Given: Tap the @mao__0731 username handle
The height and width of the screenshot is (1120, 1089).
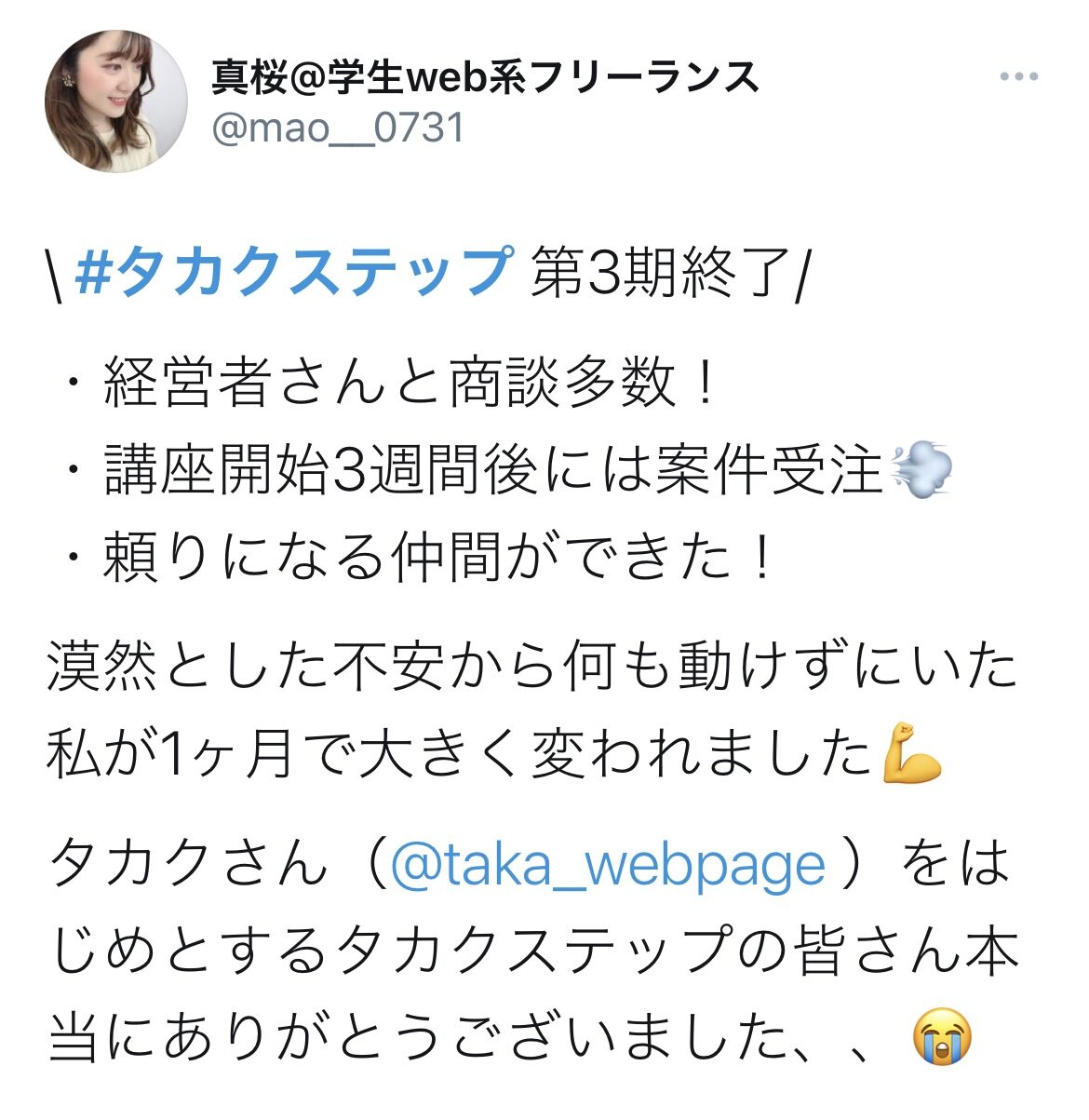Looking at the screenshot, I should point(337,128).
